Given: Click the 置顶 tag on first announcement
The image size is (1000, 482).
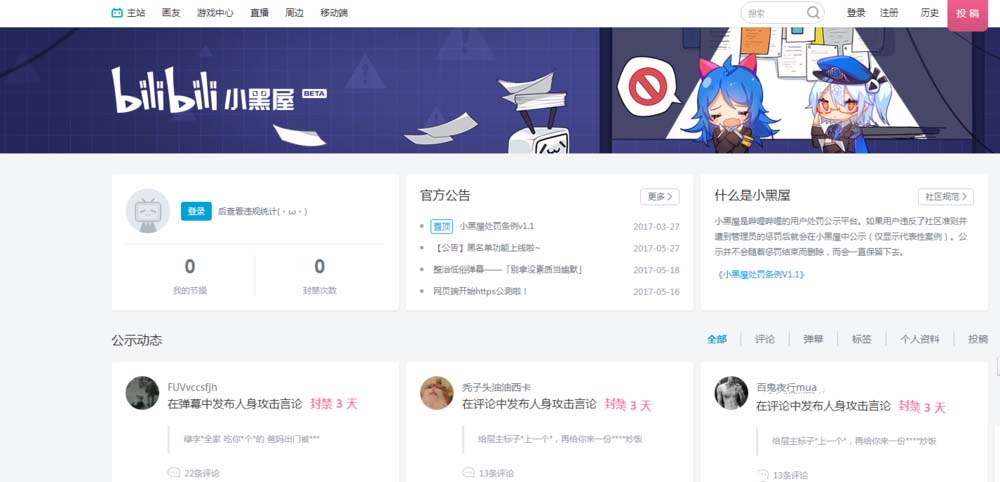Looking at the screenshot, I should tap(441, 226).
